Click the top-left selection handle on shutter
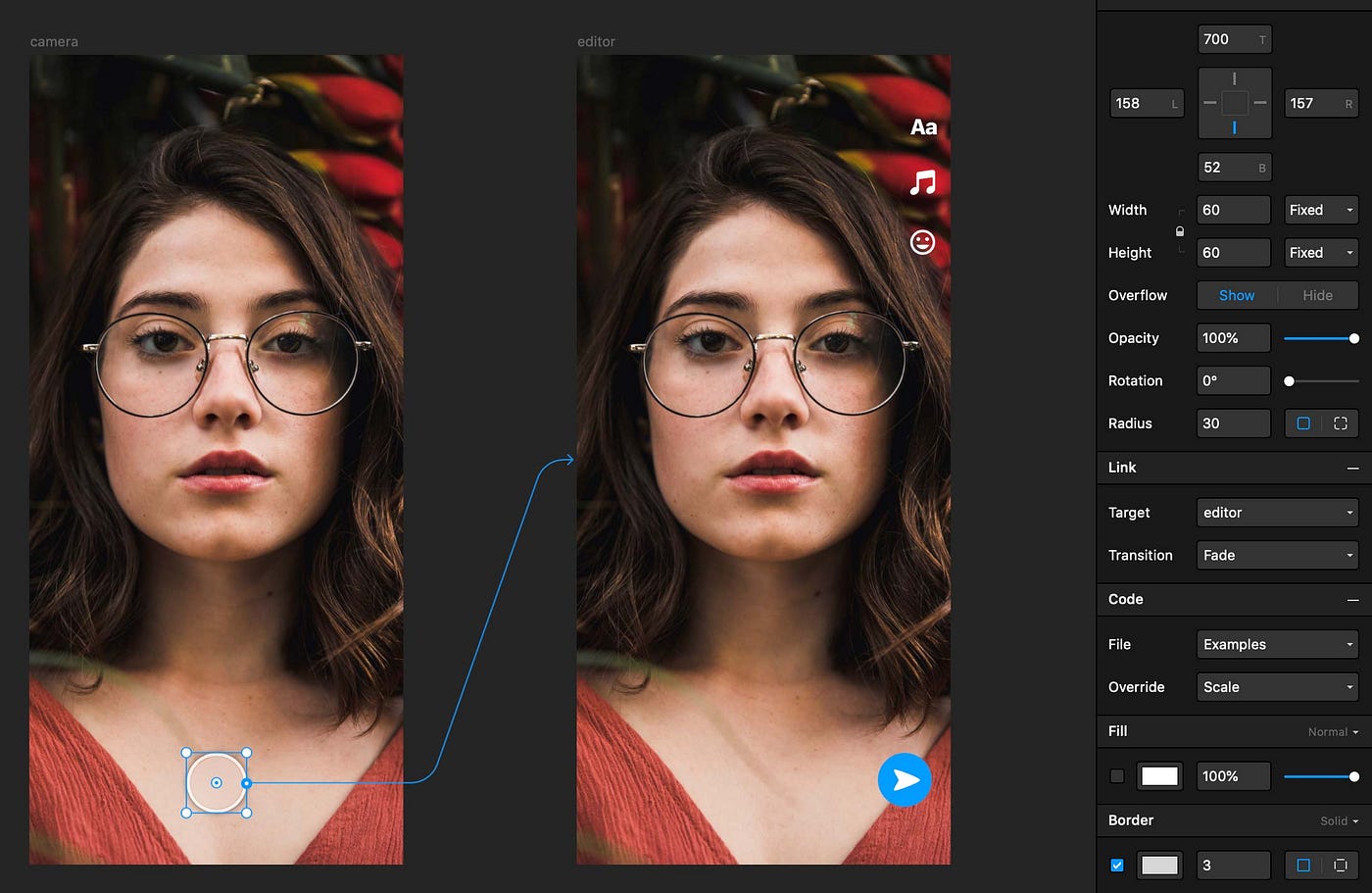 coord(186,753)
